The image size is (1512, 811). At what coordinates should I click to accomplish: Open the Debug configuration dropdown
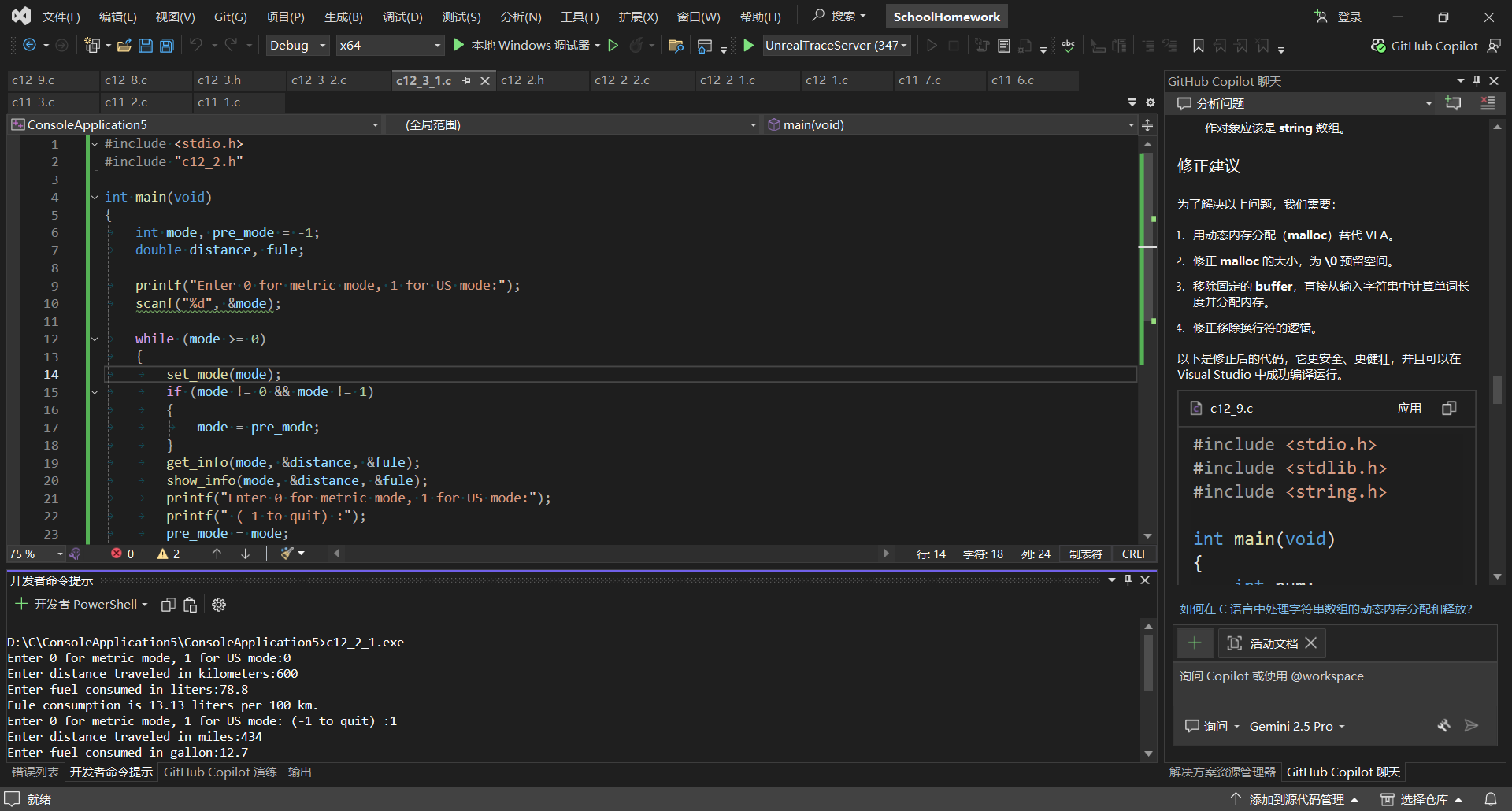click(298, 46)
